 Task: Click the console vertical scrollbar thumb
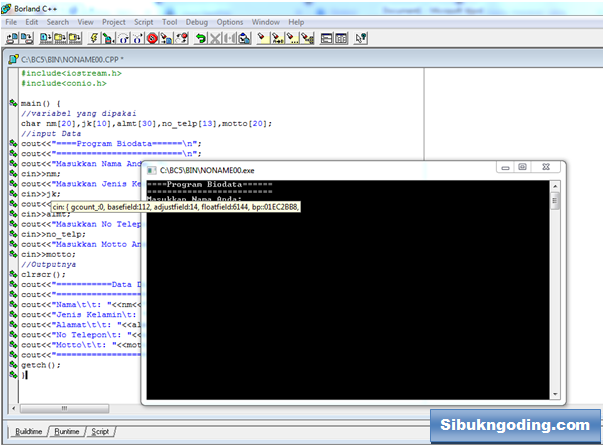tap(555, 201)
